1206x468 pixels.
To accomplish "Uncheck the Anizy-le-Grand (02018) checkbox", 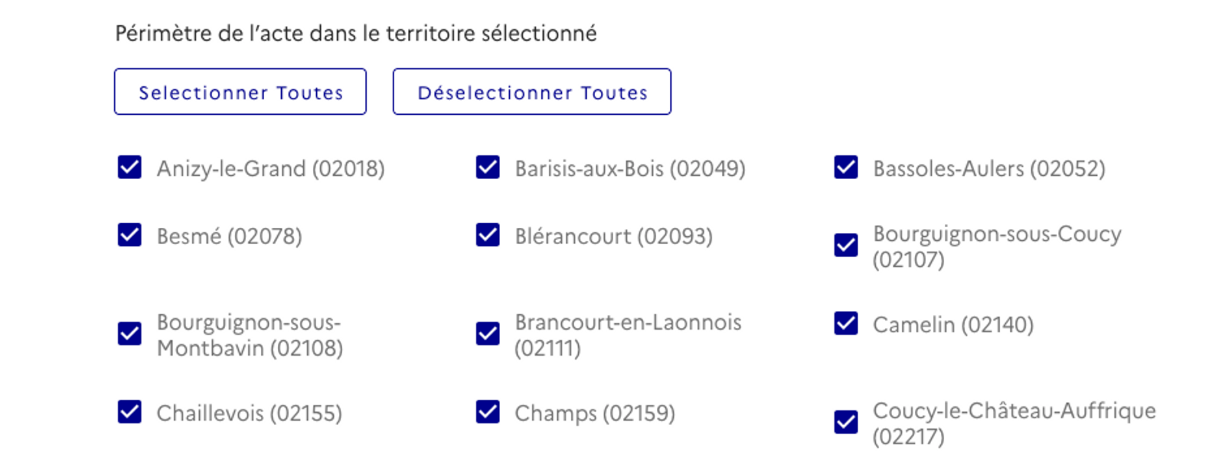I will (x=130, y=167).
